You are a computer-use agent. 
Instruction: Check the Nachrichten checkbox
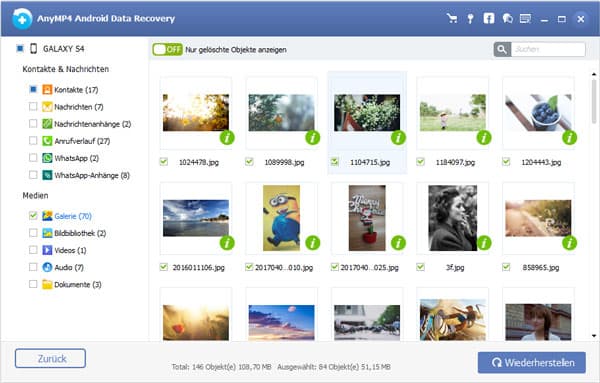pos(33,106)
